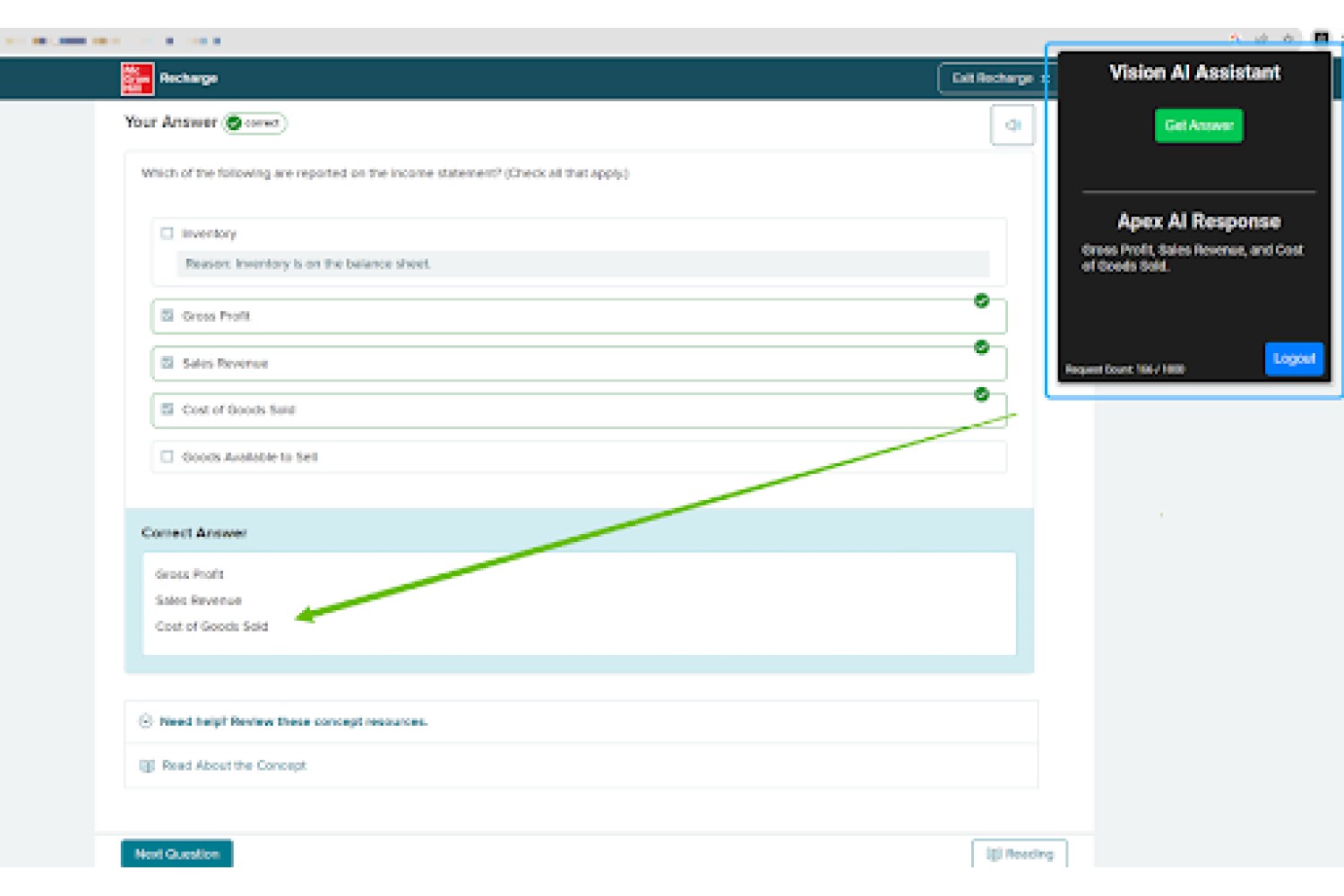
Task: Click the Reading button
Action: click(x=1020, y=854)
